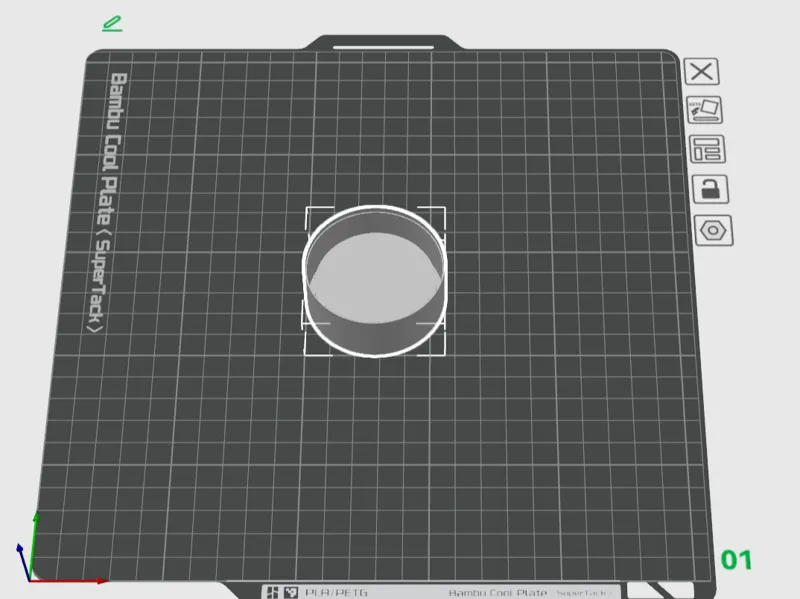Viewport: 800px width, 599px height.
Task: Remove plate using the X icon
Action: 702,71
